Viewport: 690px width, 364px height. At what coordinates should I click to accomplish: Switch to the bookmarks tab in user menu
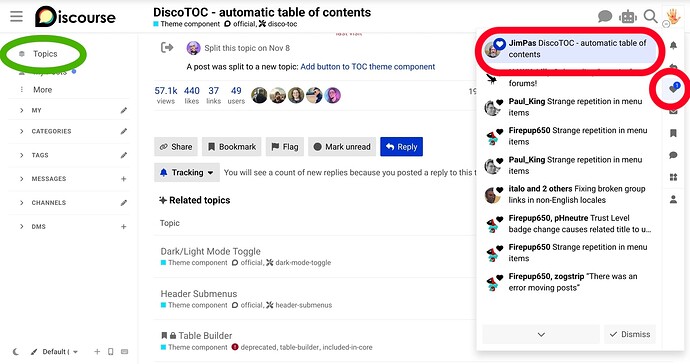(x=673, y=133)
